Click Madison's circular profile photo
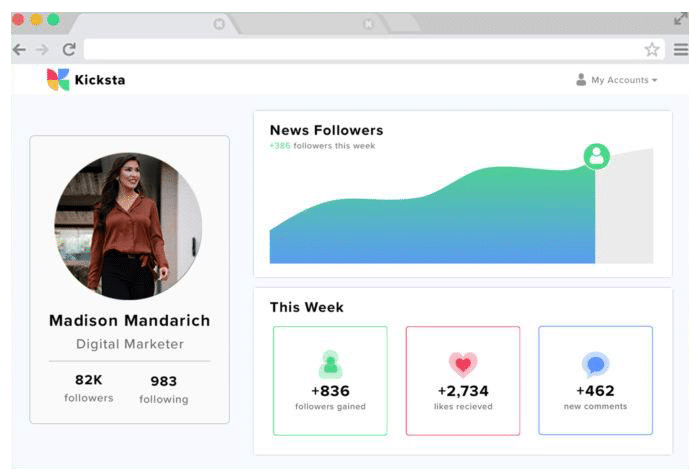This screenshot has width=700, height=469. 128,226
